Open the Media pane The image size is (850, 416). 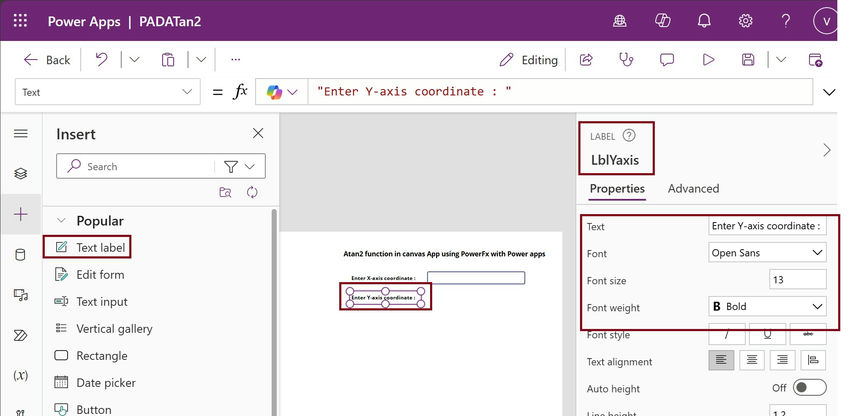tap(21, 295)
